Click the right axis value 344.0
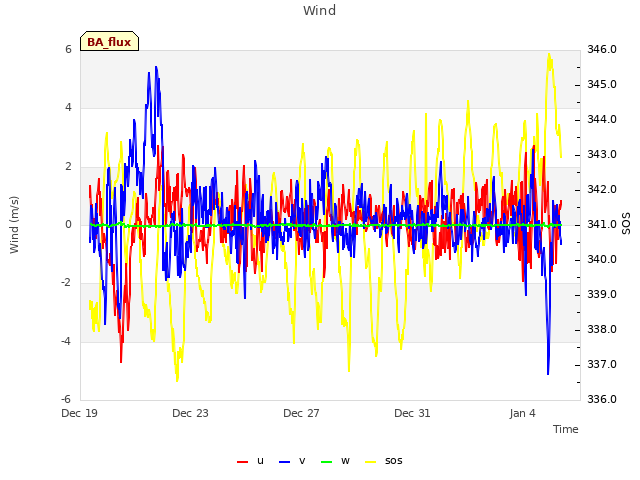This screenshot has height=480, width=640. tap(602, 120)
